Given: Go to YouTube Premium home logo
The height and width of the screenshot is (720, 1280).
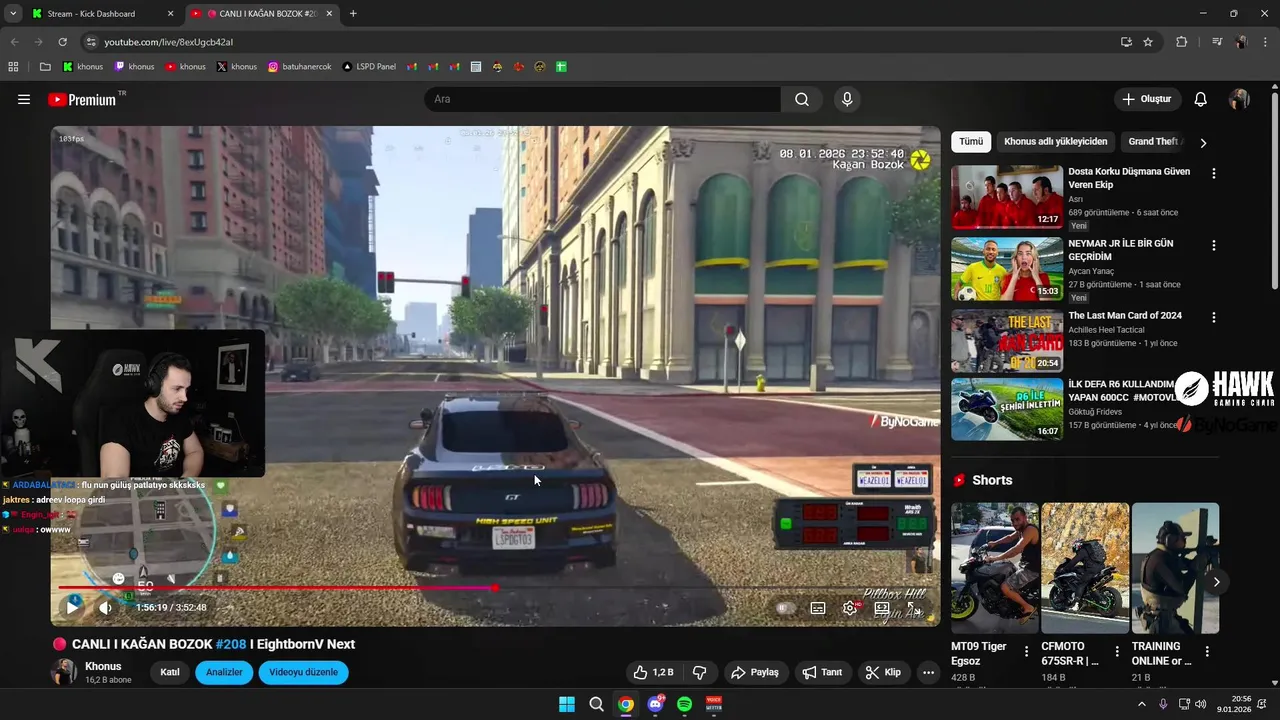Looking at the screenshot, I should 84,99.
